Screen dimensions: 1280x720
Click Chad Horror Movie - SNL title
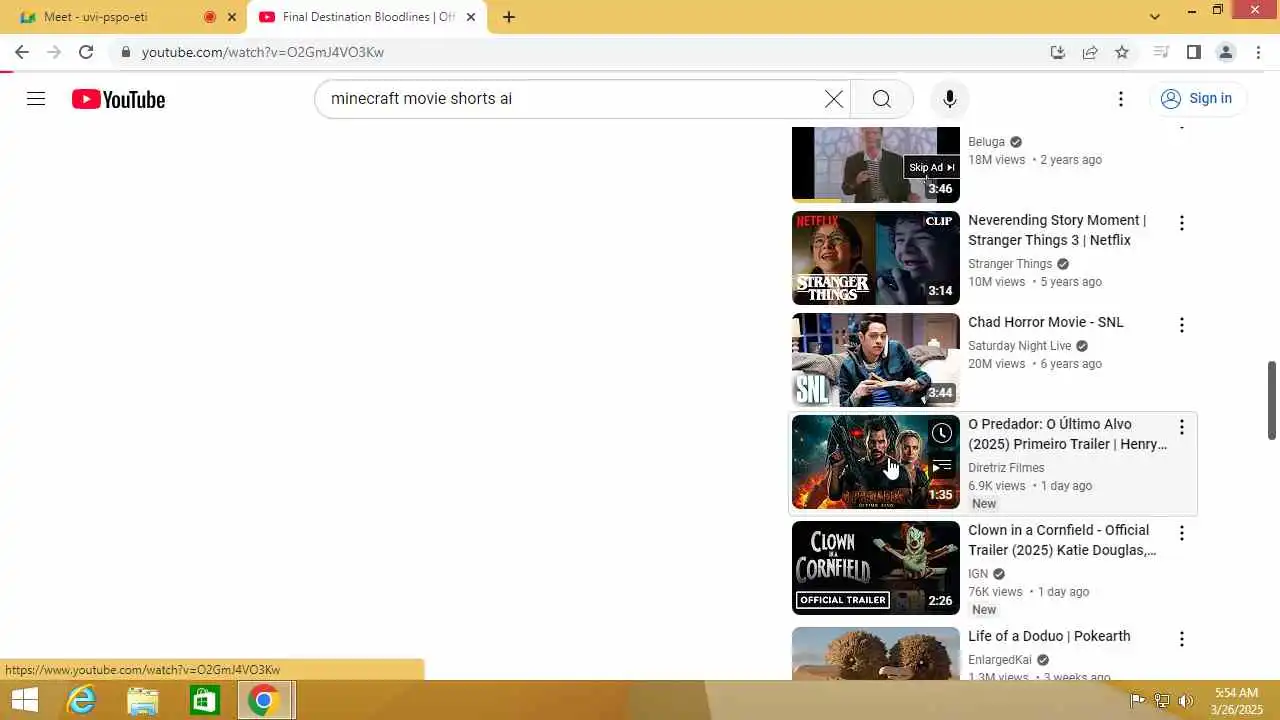[1046, 322]
